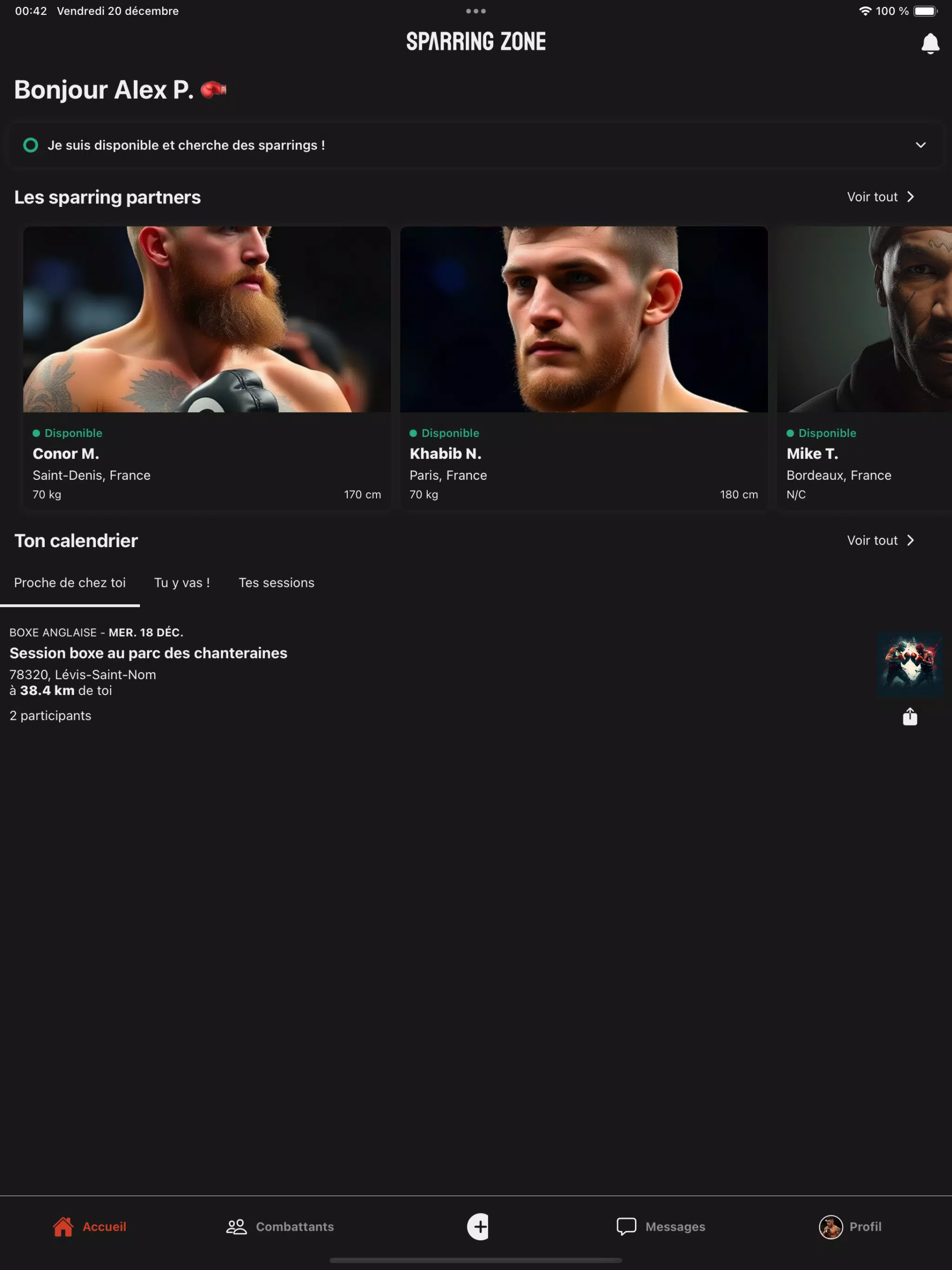The width and height of the screenshot is (952, 1270).
Task: Open the Combattants people icon
Action: pyautogui.click(x=236, y=1226)
